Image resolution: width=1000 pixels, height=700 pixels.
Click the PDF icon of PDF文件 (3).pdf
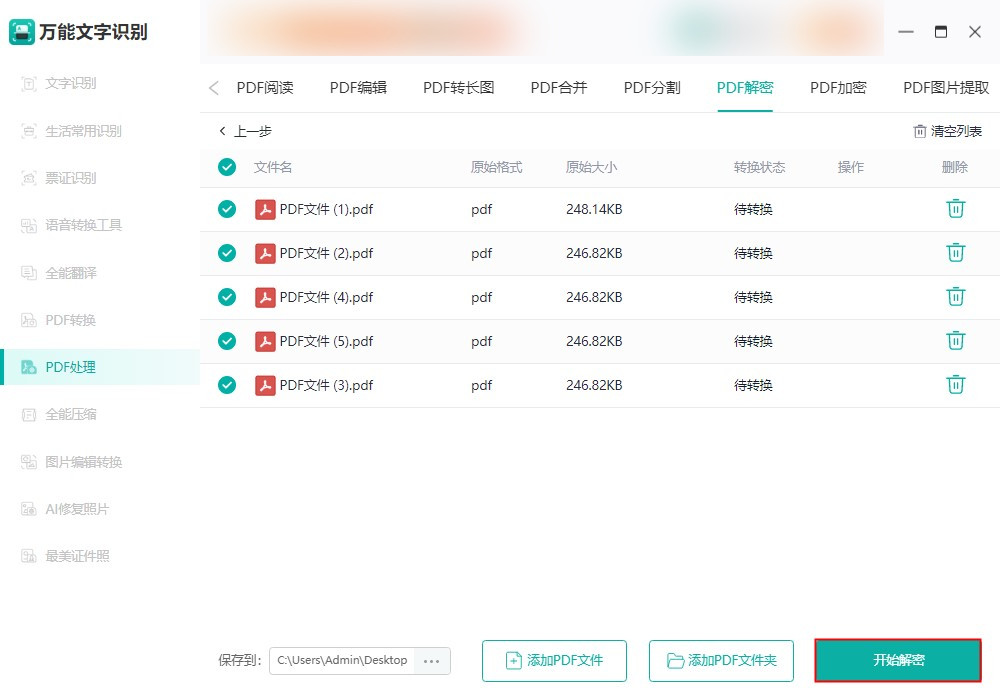pos(265,385)
